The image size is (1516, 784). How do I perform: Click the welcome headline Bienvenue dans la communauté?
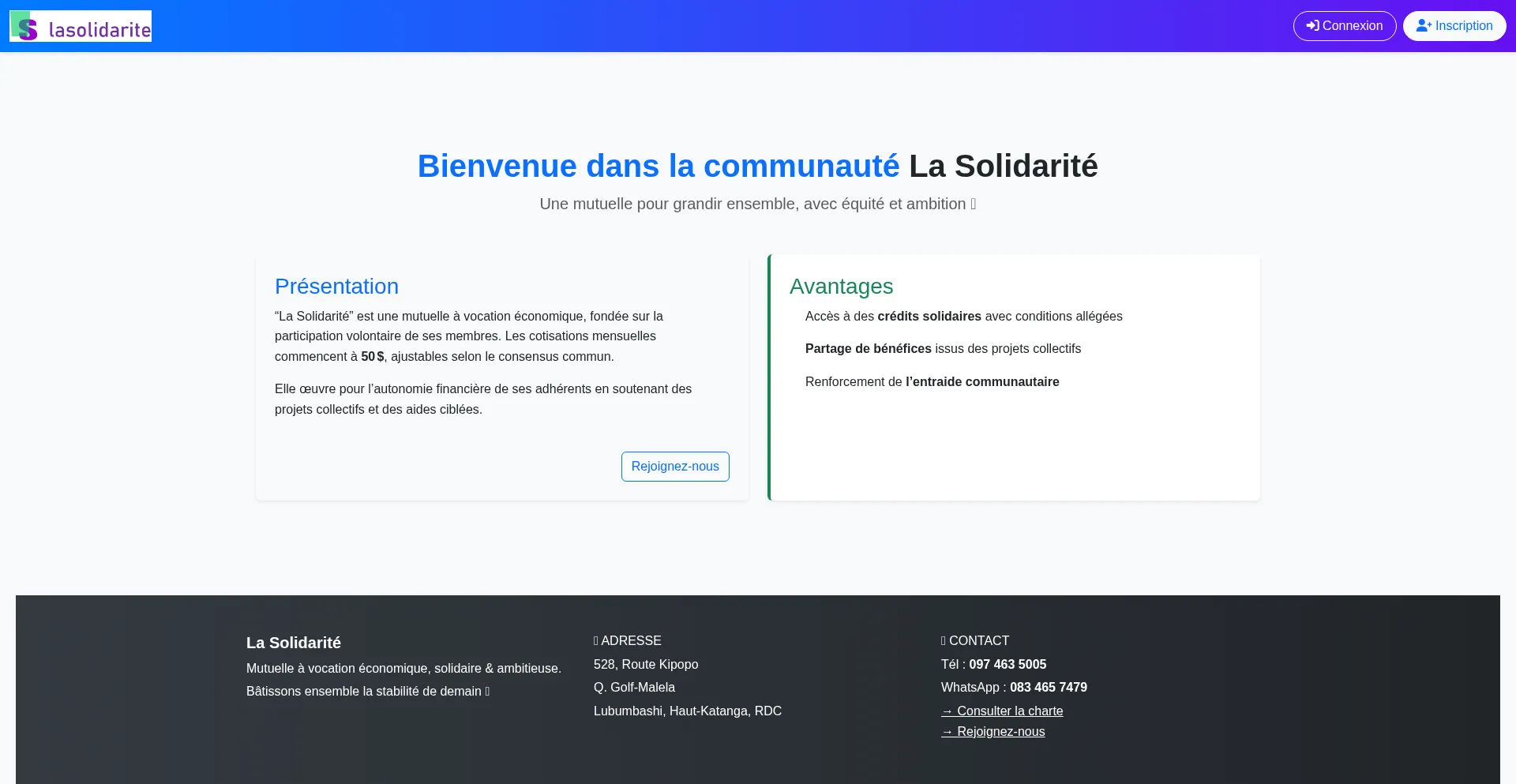659,166
